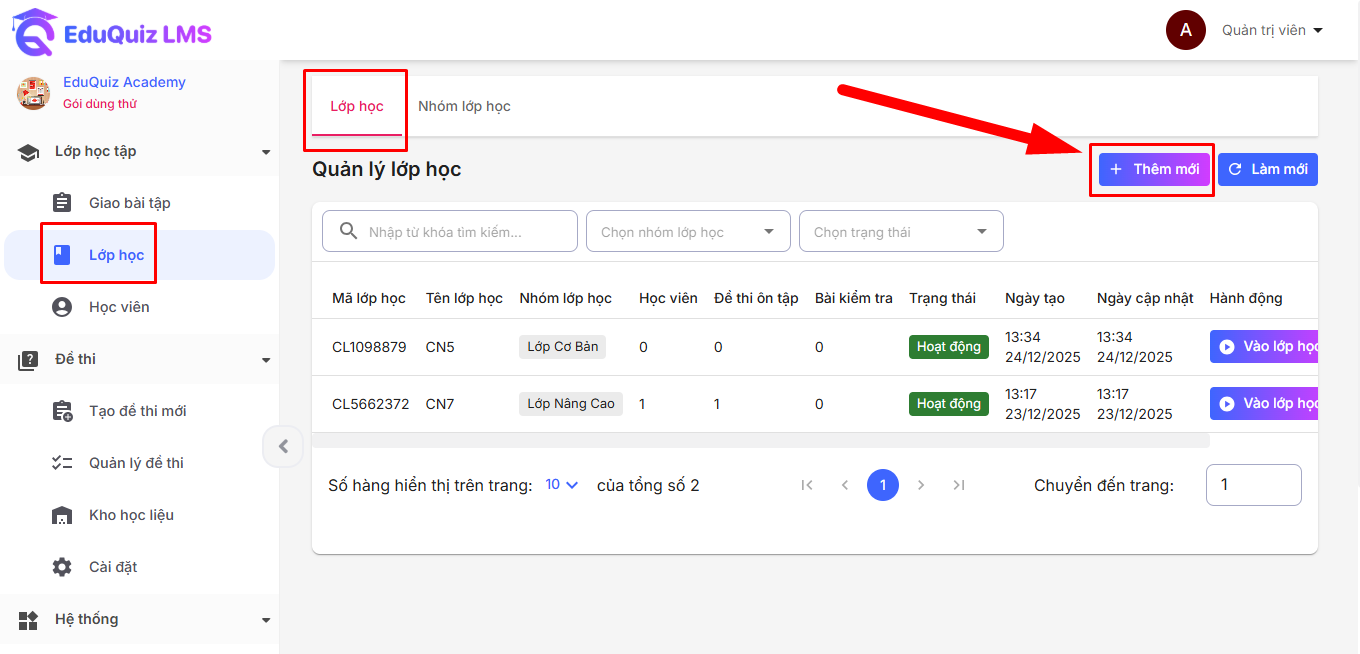
Task: Click the person icon for Học viên
Action: click(62, 307)
